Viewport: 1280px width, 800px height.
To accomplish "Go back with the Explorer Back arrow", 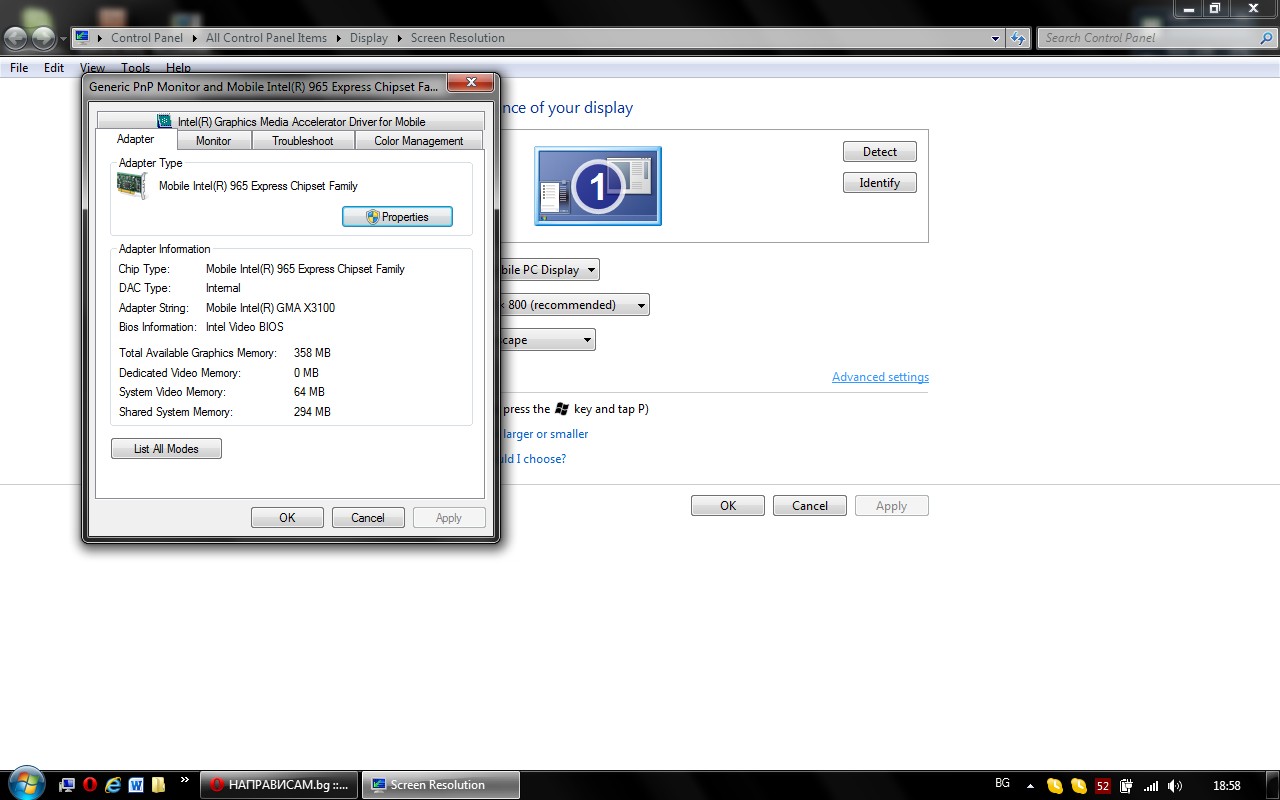I will point(16,38).
